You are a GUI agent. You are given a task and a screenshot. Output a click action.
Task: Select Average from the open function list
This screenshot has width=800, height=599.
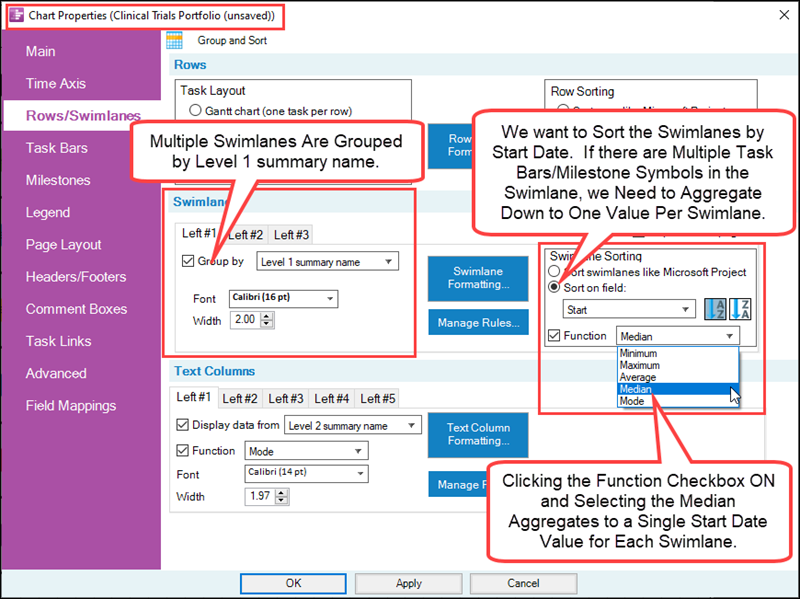pyautogui.click(x=637, y=376)
